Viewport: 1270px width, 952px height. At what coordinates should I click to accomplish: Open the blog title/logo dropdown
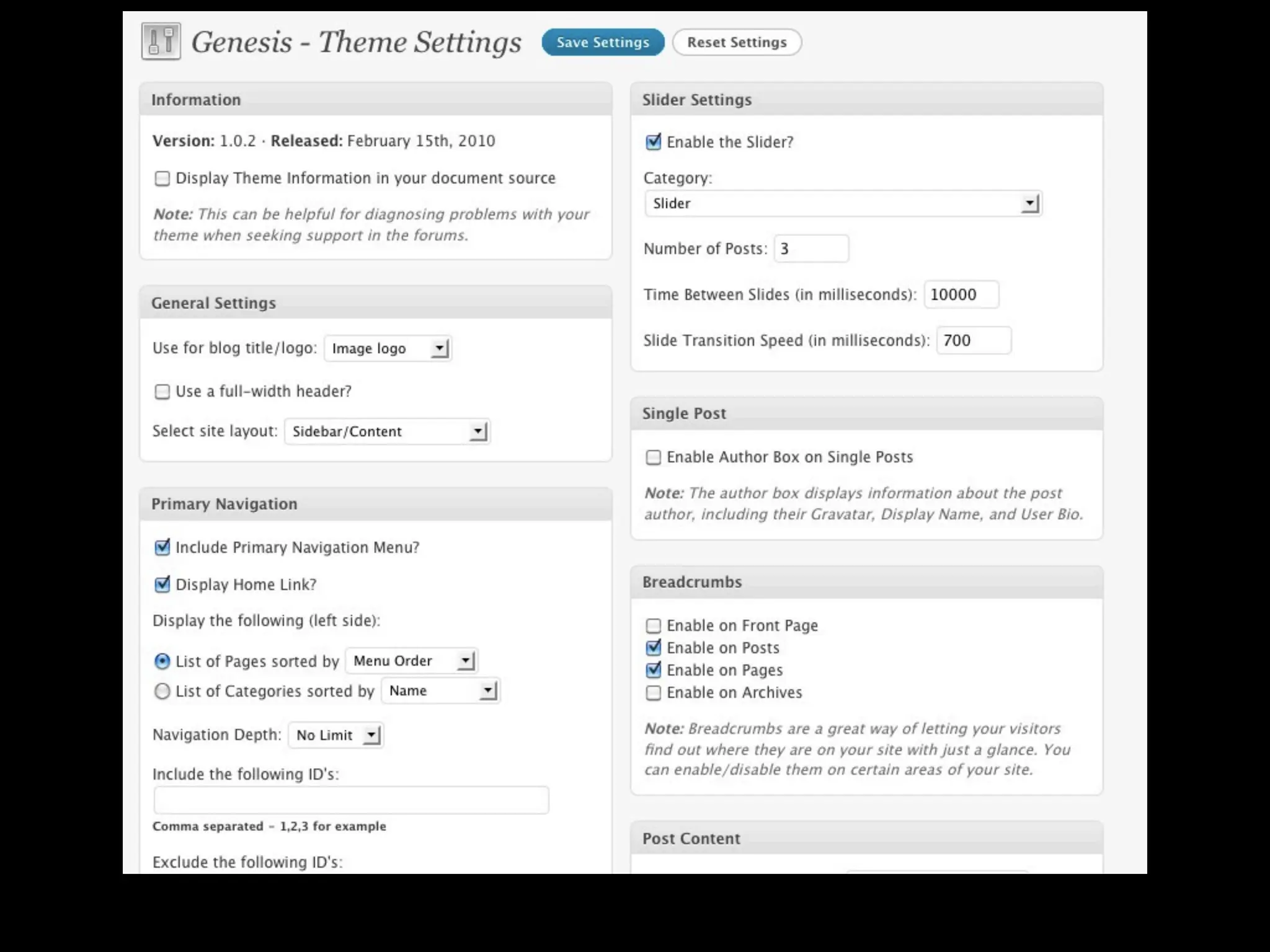388,348
